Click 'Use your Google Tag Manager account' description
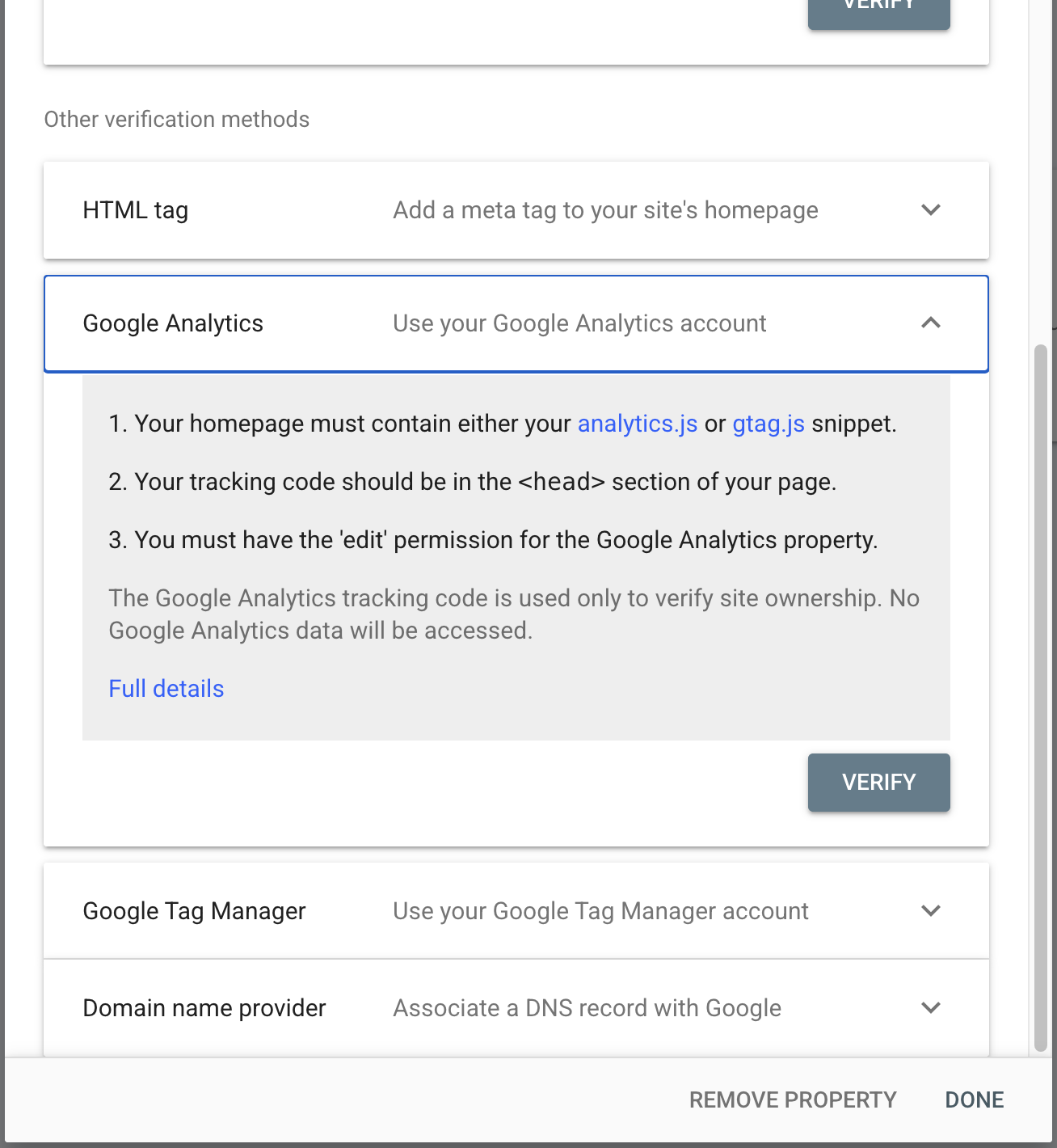This screenshot has height=1148, width=1057. 600,911
